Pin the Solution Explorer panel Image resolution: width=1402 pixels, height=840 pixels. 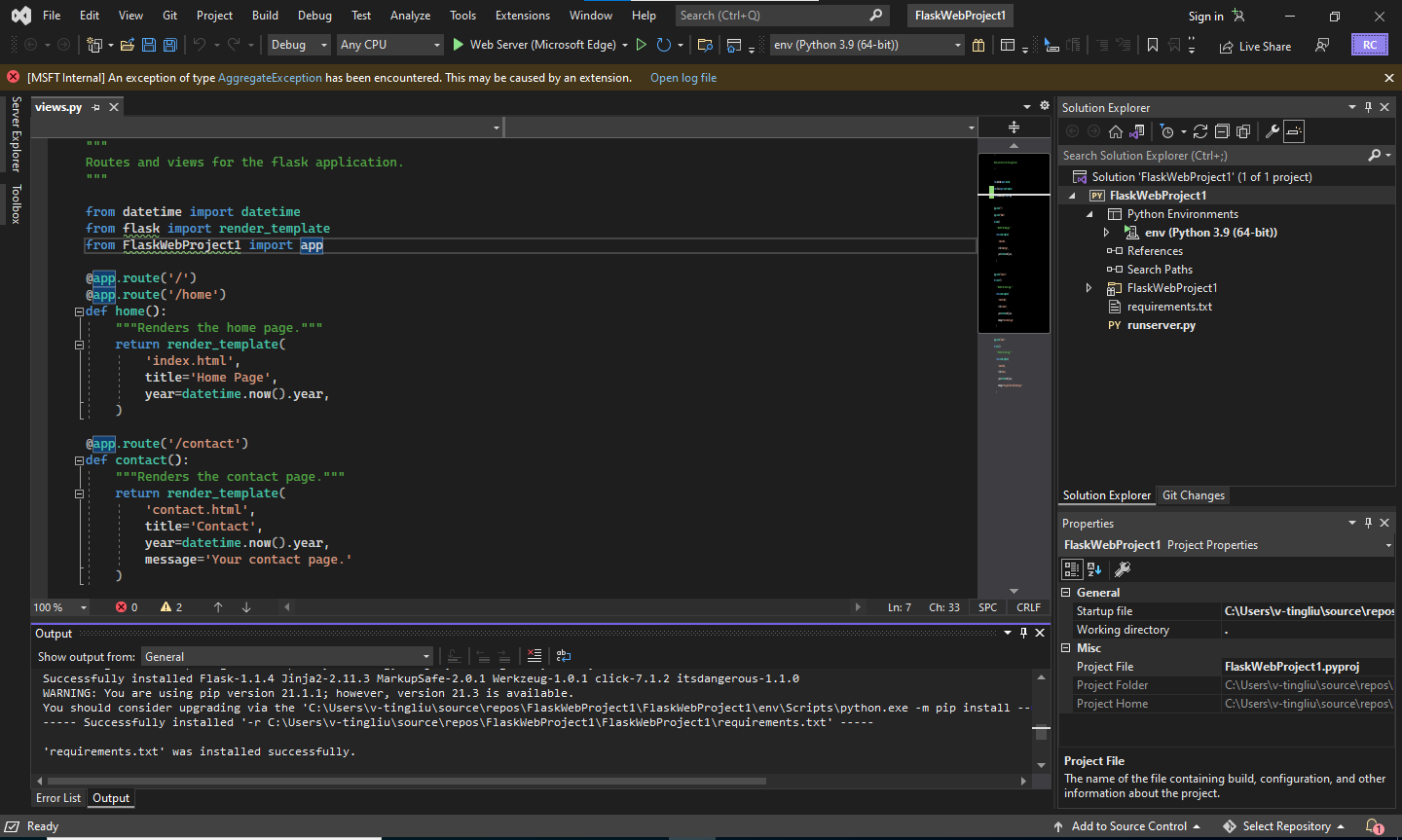click(x=1368, y=107)
